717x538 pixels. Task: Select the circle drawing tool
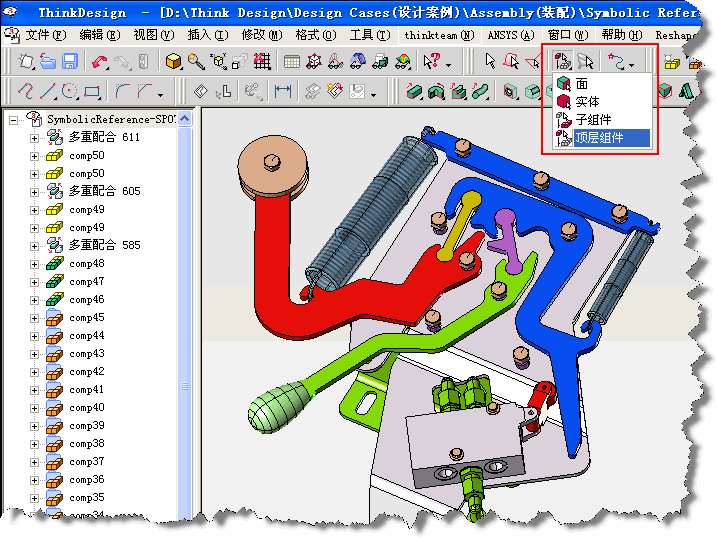pos(70,91)
